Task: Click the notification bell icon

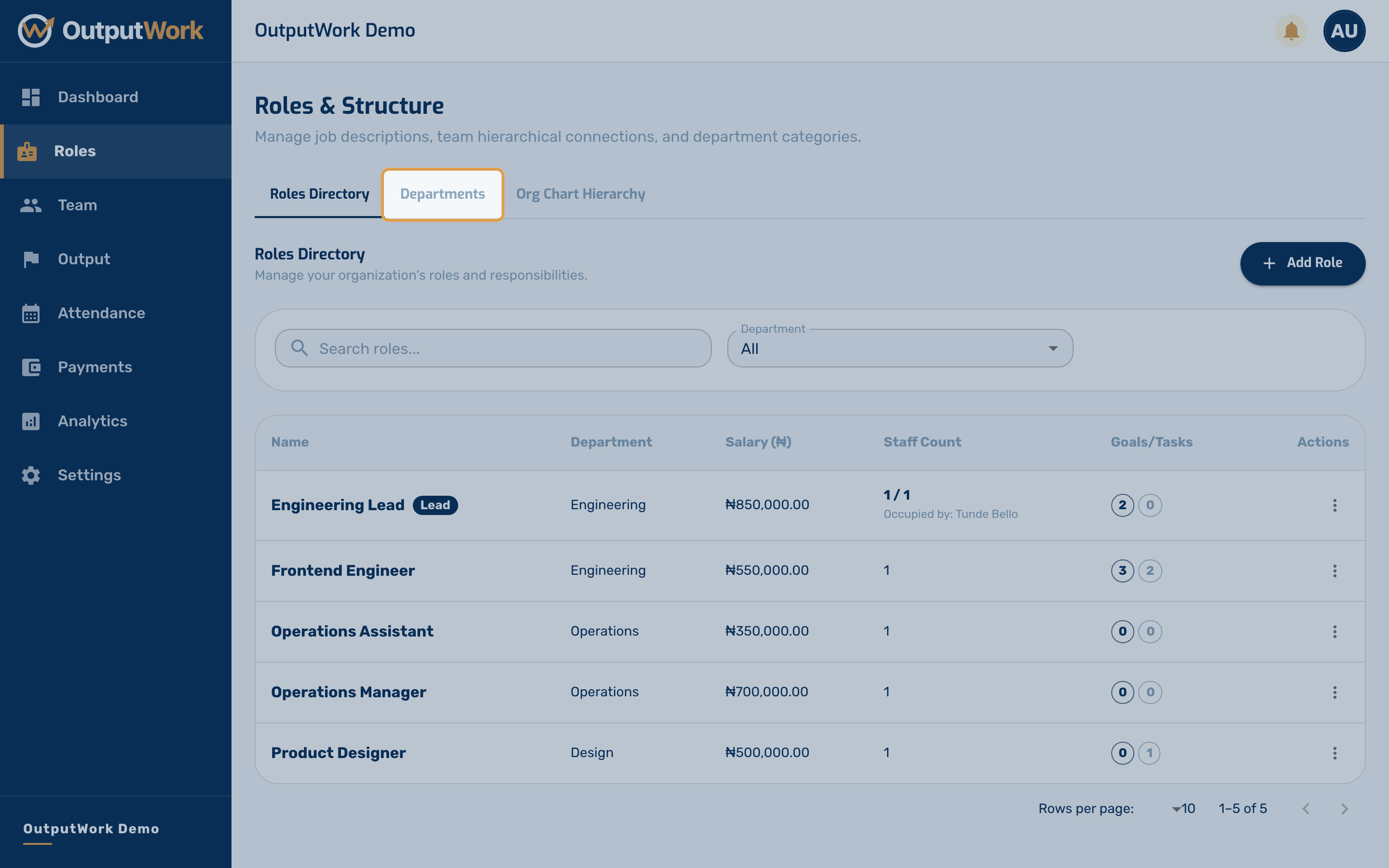Action: click(x=1291, y=30)
